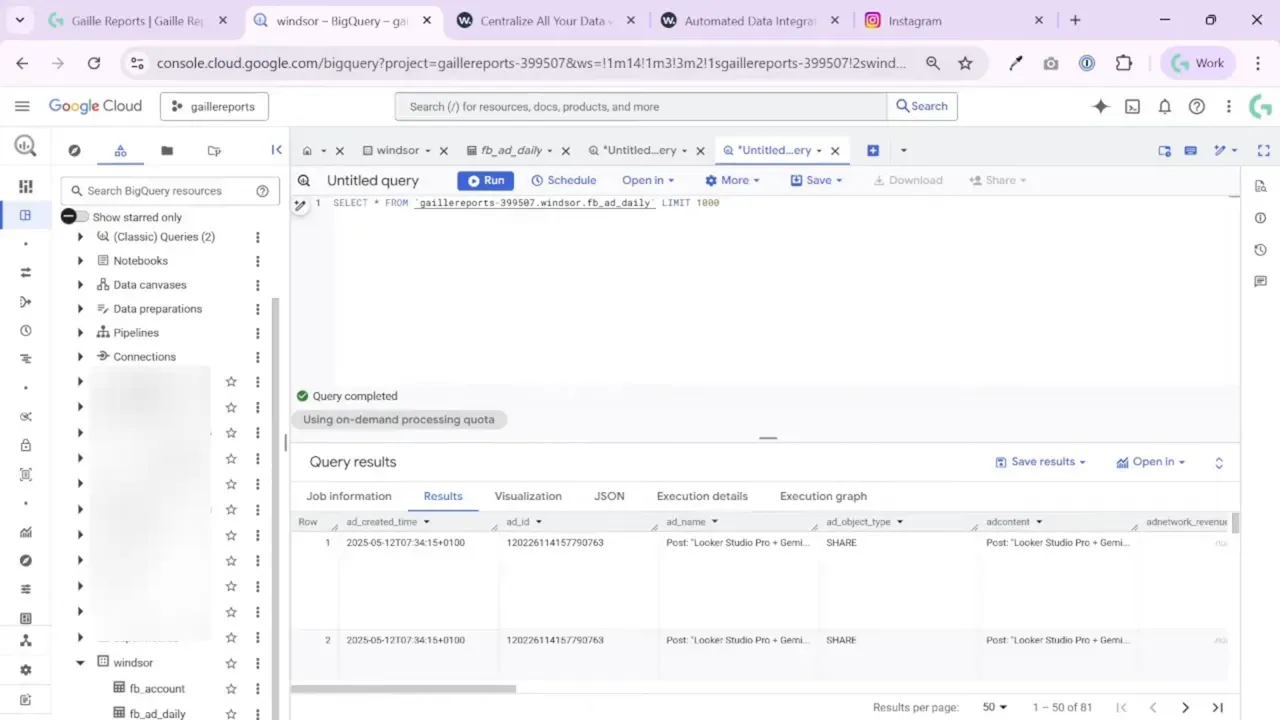The image size is (1280, 720).
Task: Open the ad_created_time column menu
Action: 427,522
